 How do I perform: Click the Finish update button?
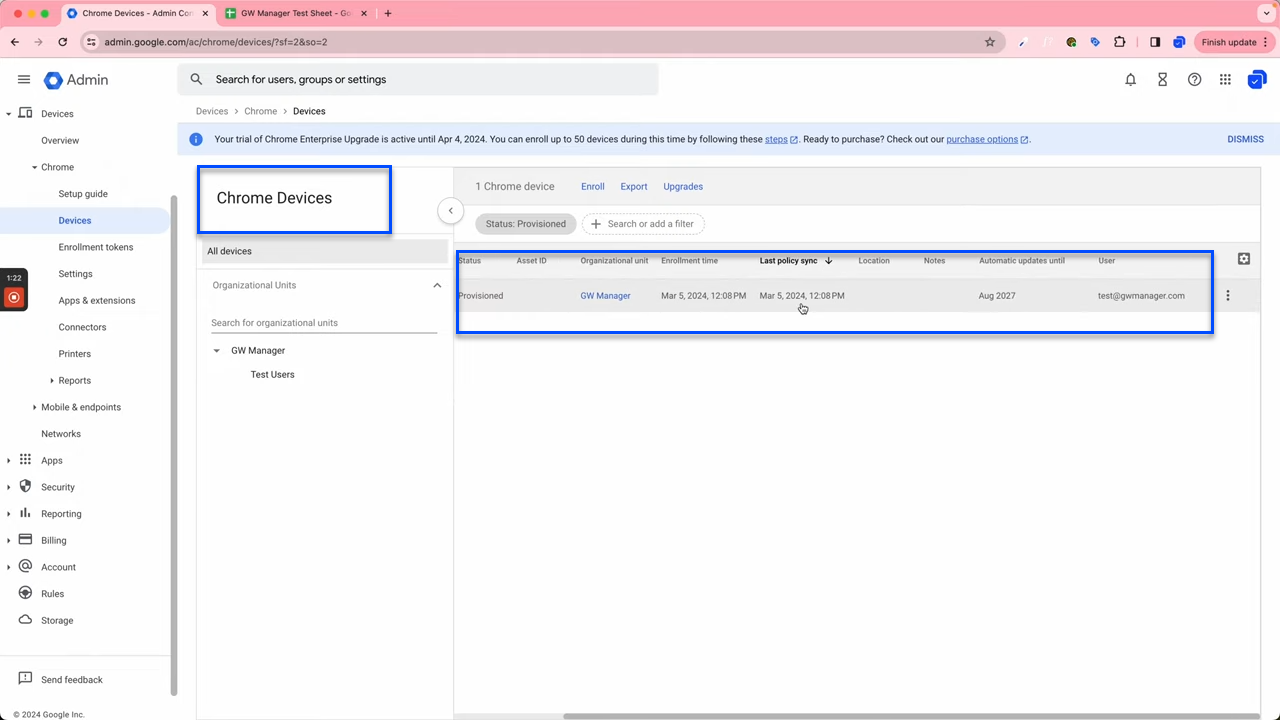point(1235,42)
